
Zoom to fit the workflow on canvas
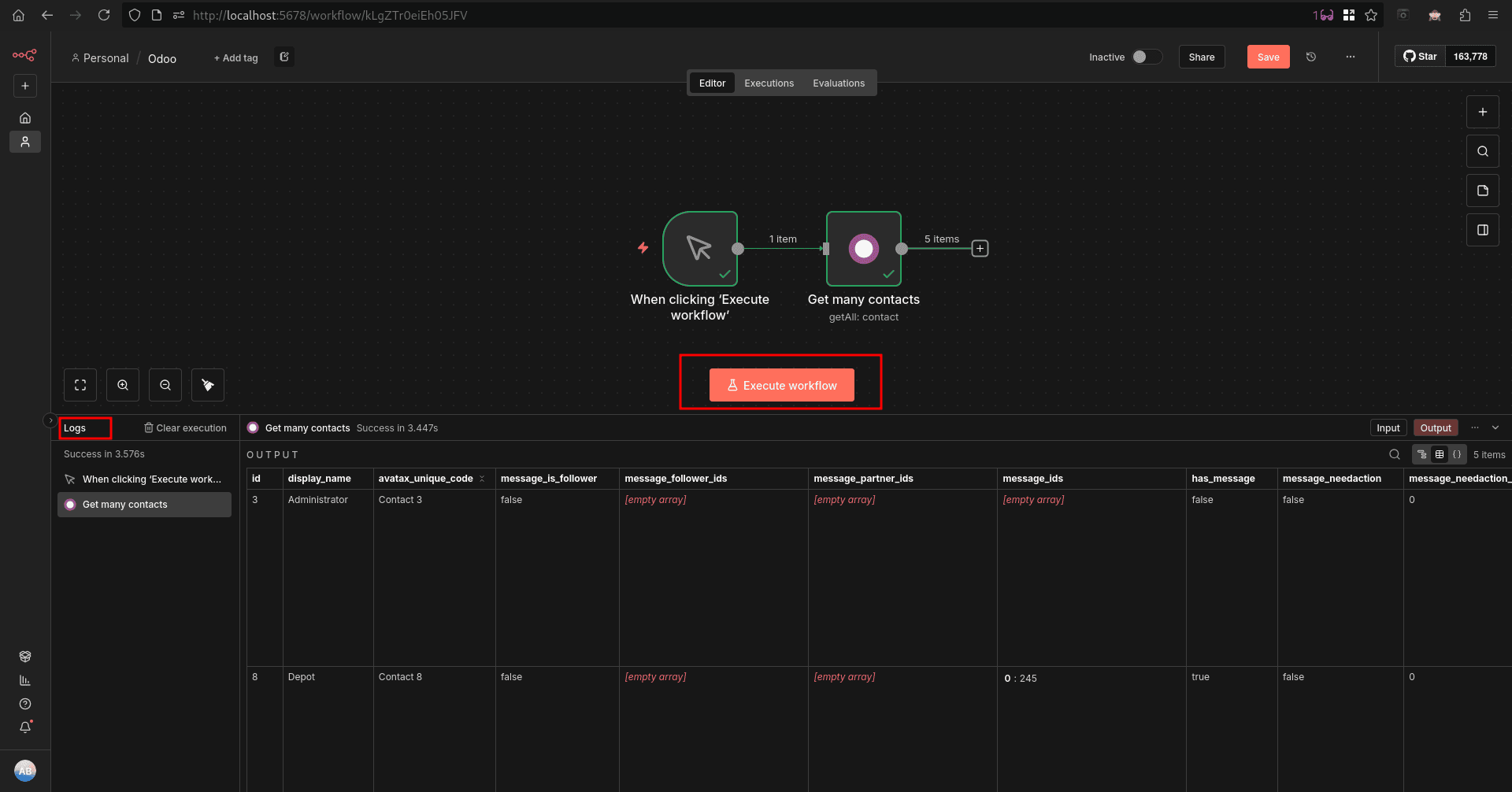[x=80, y=385]
